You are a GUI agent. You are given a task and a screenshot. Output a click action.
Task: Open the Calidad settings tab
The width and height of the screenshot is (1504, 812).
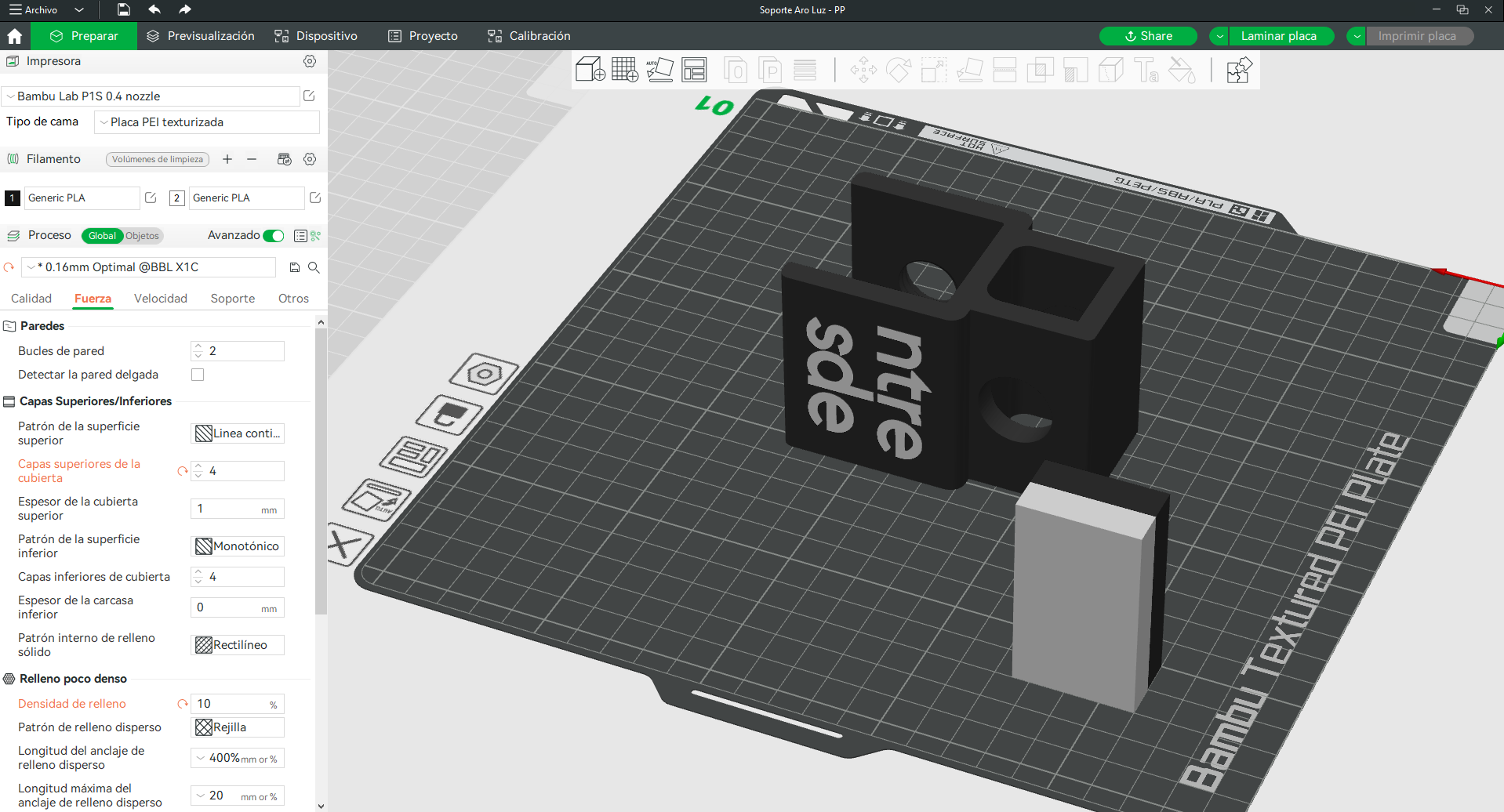(x=31, y=299)
